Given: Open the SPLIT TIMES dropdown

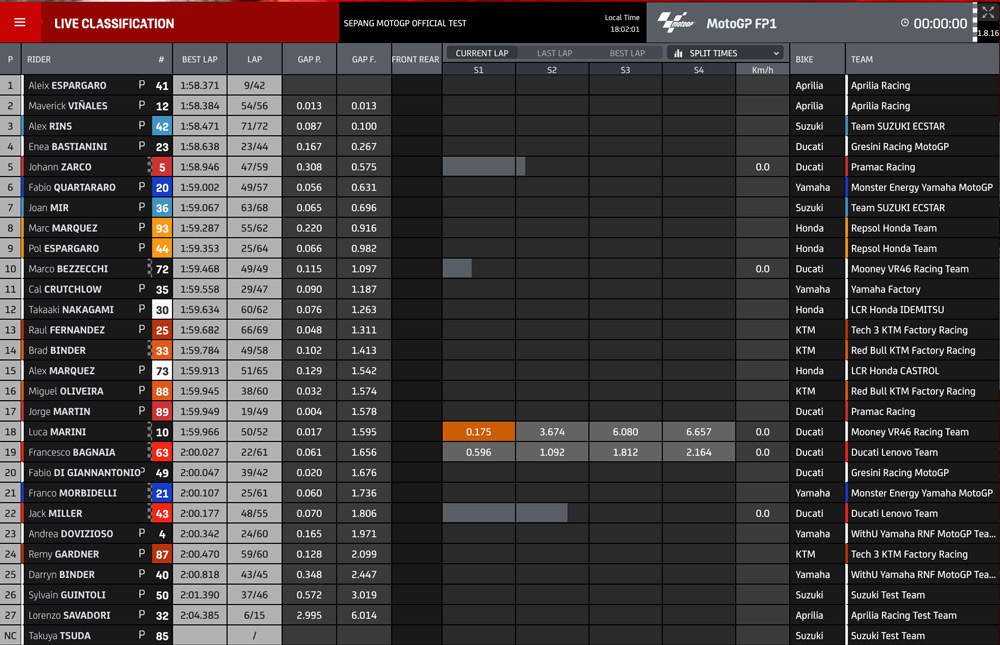Looking at the screenshot, I should [x=726, y=53].
